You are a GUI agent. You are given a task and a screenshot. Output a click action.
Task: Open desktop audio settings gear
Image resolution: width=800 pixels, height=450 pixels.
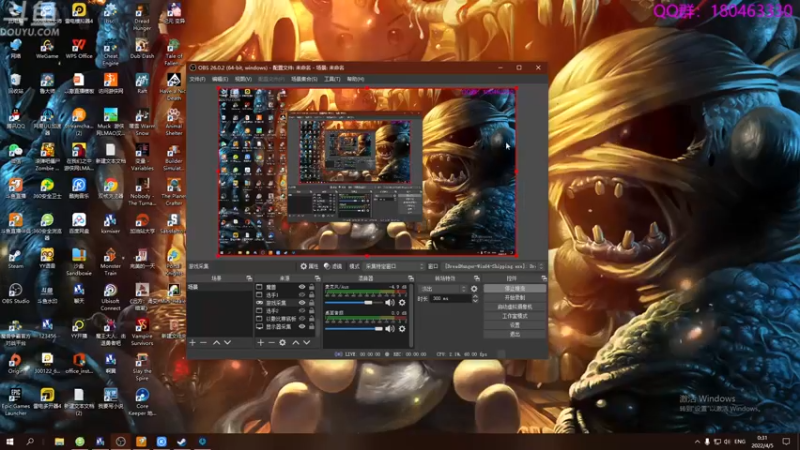tap(402, 329)
